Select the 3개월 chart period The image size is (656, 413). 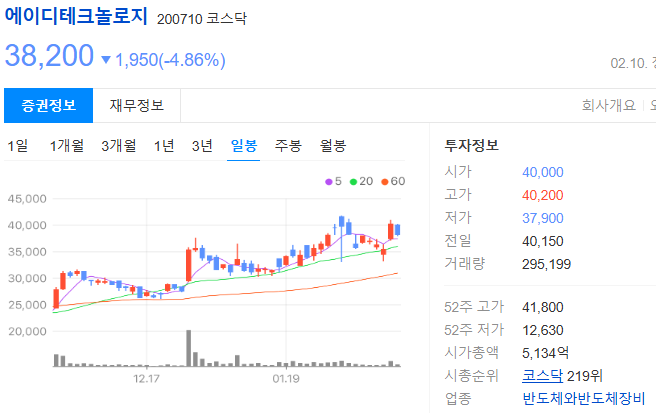(119, 146)
